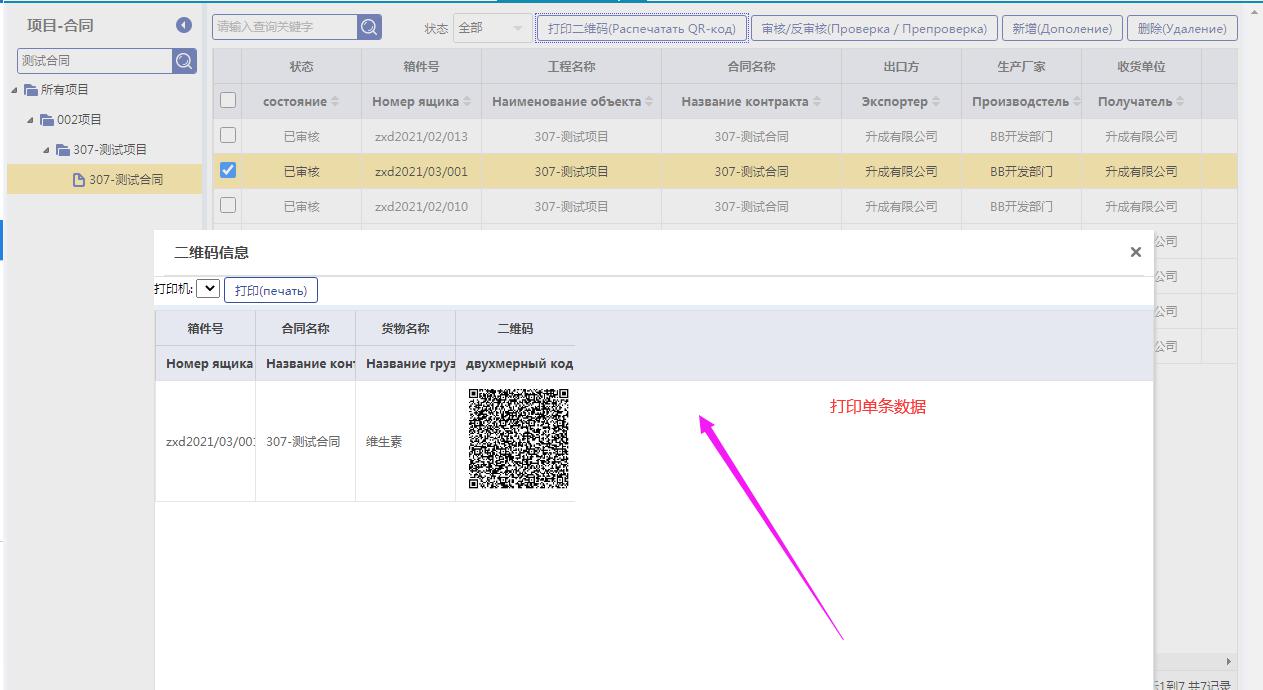This screenshot has height=690, width=1263.
Task: Click sort arrows on состояние column
Action: (335, 102)
